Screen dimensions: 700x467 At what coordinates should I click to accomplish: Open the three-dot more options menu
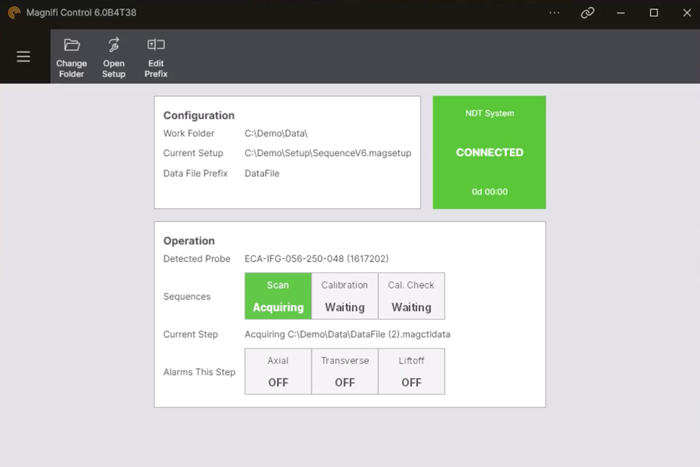[x=554, y=13]
